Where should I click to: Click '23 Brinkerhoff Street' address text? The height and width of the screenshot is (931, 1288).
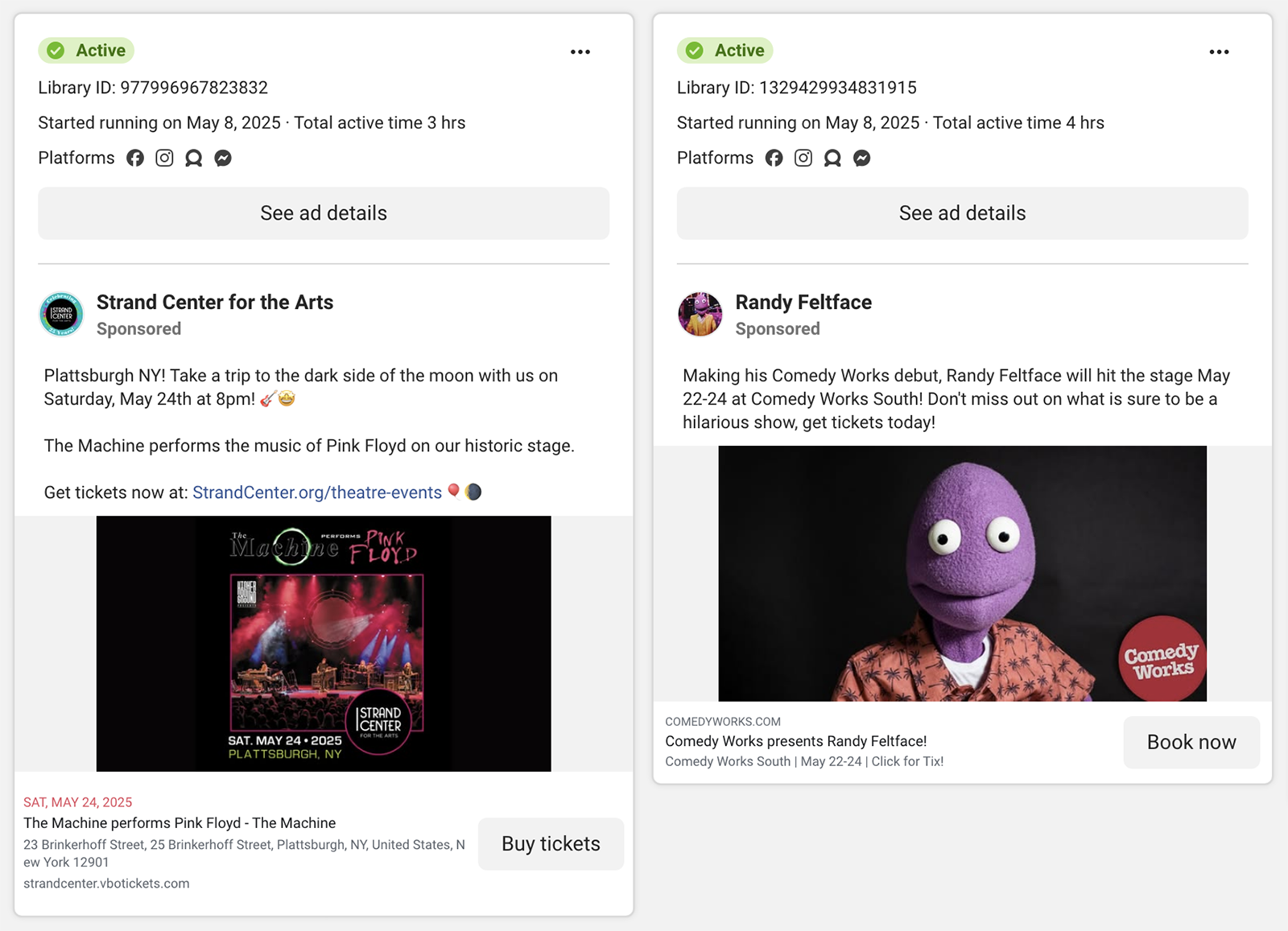244,853
